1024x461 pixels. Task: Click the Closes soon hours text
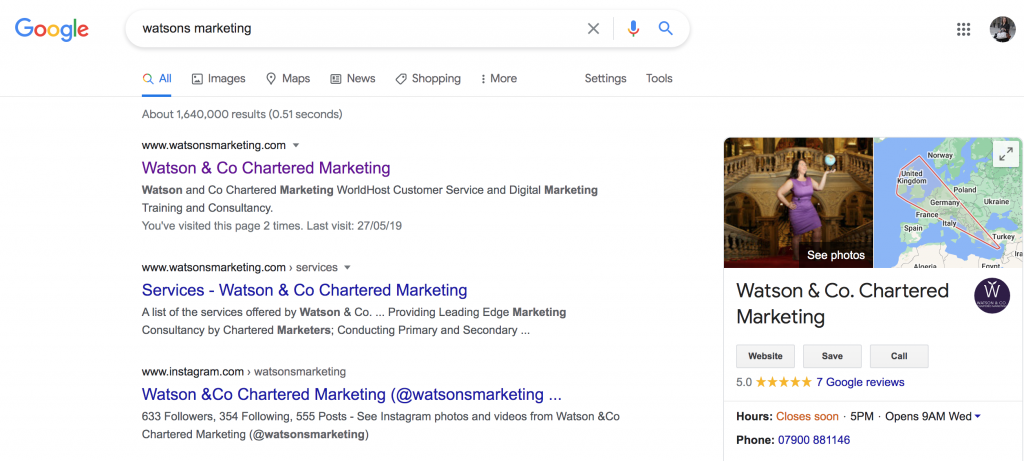click(807, 417)
